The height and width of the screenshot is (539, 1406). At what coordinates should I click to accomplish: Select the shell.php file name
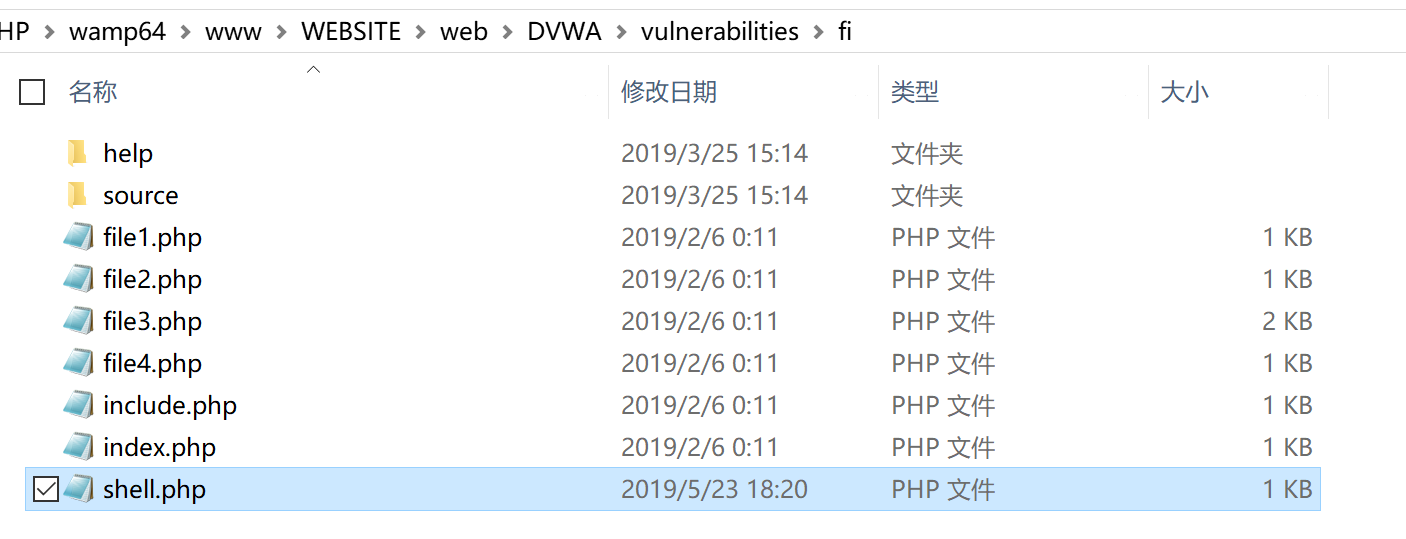point(154,490)
